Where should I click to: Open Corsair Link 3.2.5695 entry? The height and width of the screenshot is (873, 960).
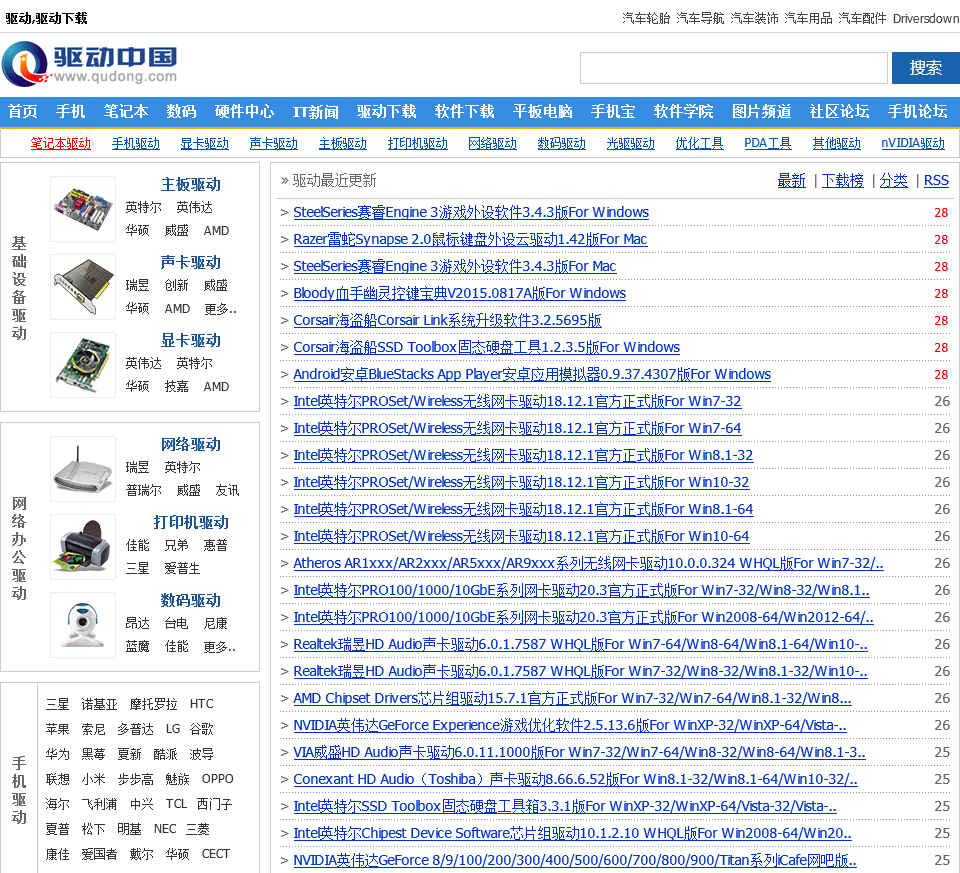(447, 320)
